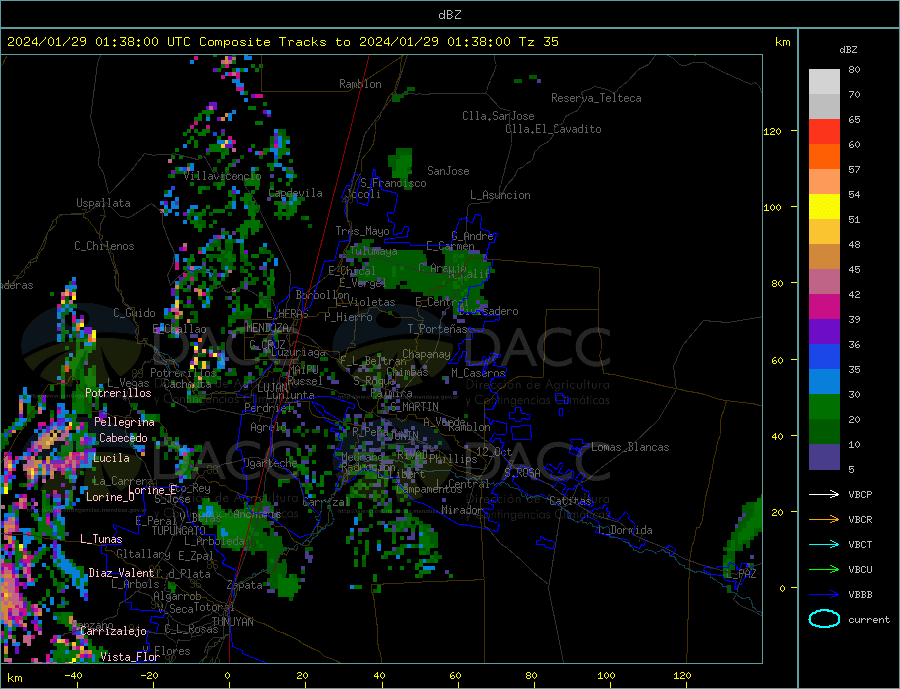Click the light gray 80 dBZ color swatch
900x689 pixels.
824,82
